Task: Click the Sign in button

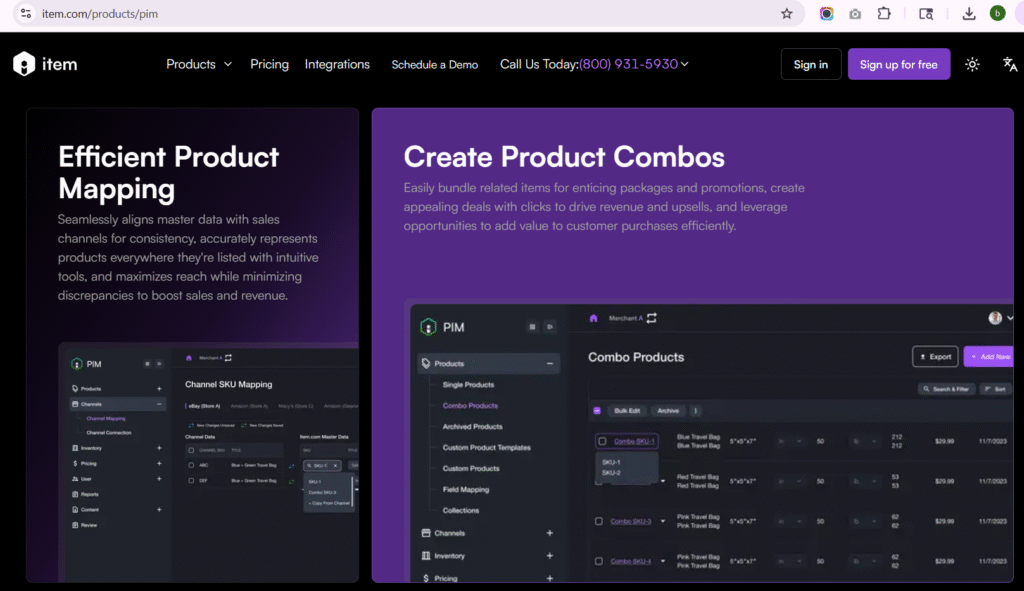Action: pos(810,64)
